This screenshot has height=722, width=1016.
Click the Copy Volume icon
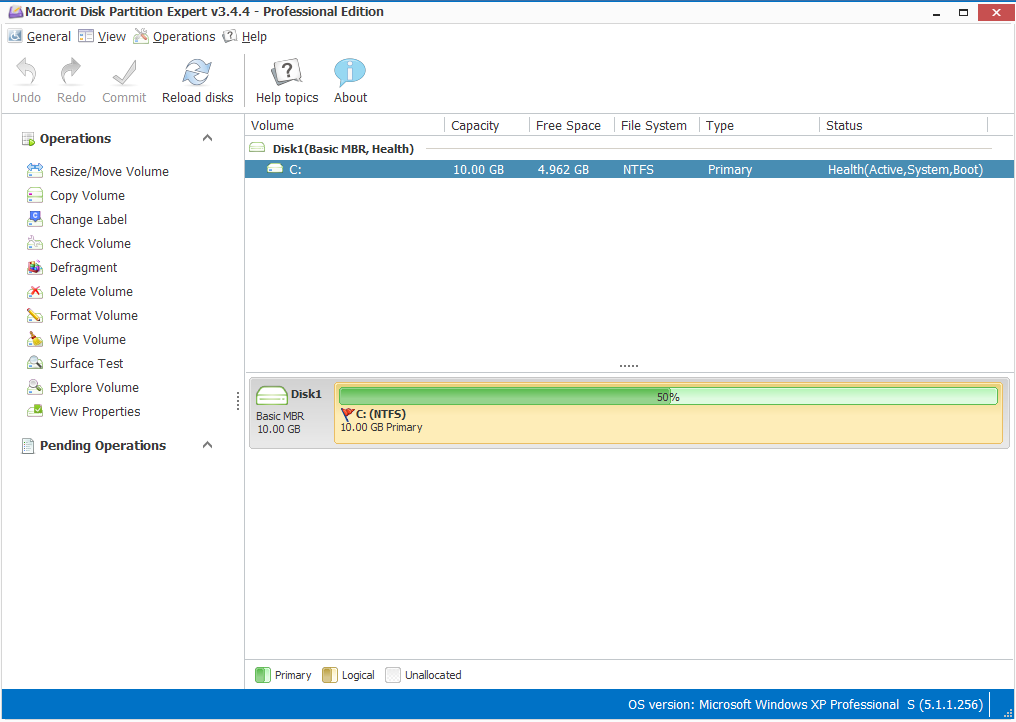[34, 195]
